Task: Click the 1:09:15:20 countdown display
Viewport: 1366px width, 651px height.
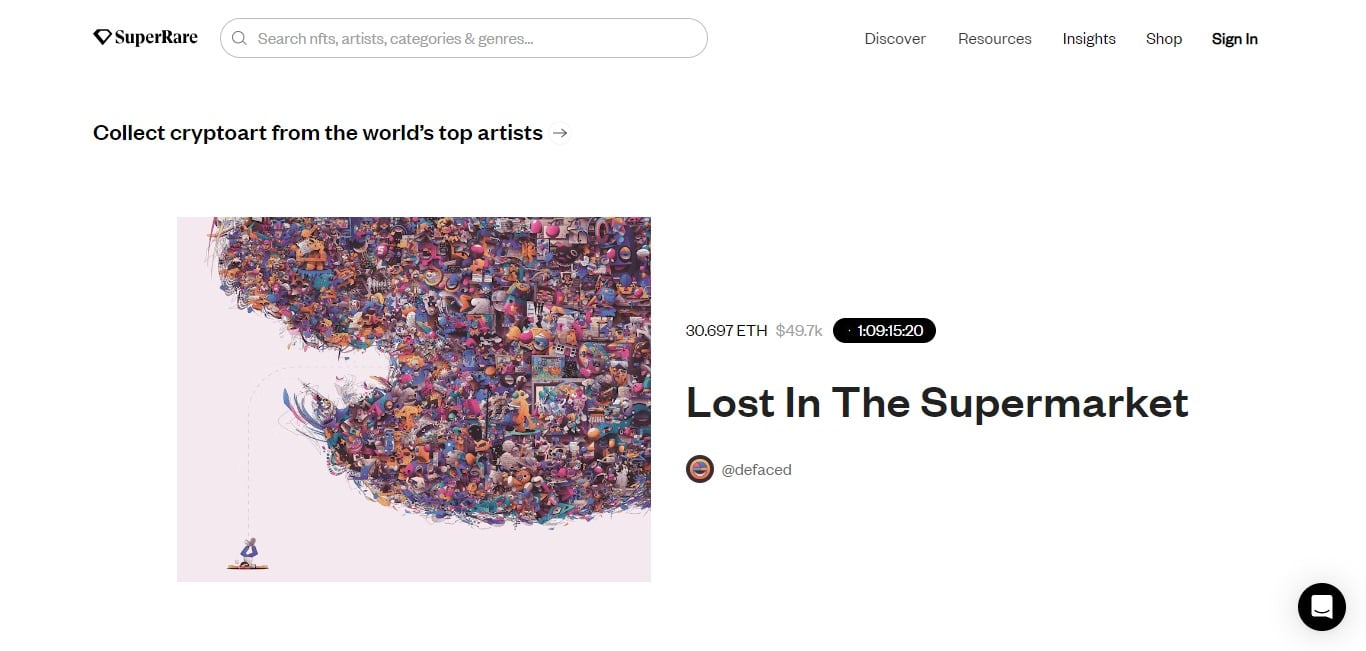Action: pyautogui.click(x=892, y=330)
